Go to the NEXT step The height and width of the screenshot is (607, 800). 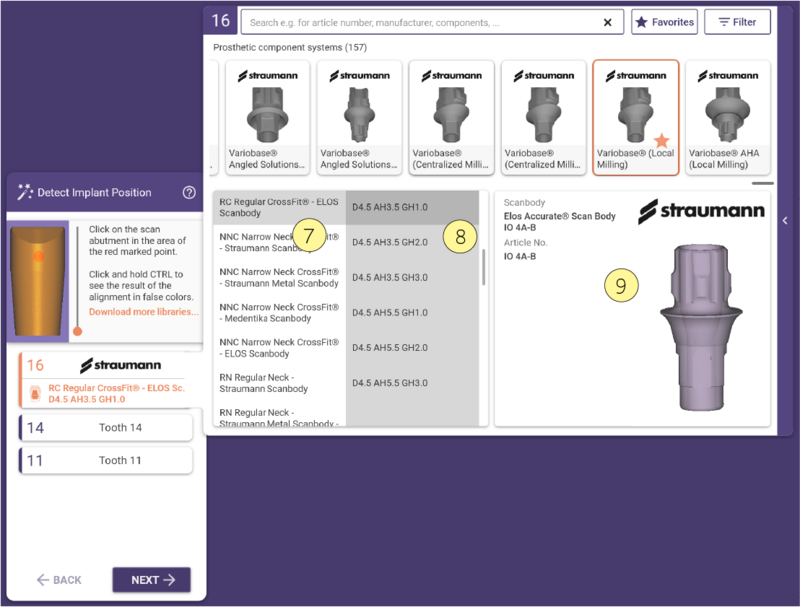point(152,580)
